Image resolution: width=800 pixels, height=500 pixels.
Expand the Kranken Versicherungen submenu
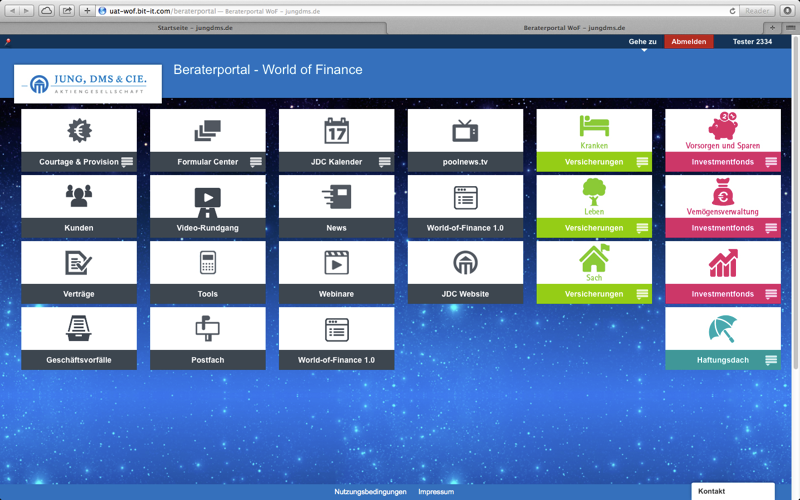642,162
